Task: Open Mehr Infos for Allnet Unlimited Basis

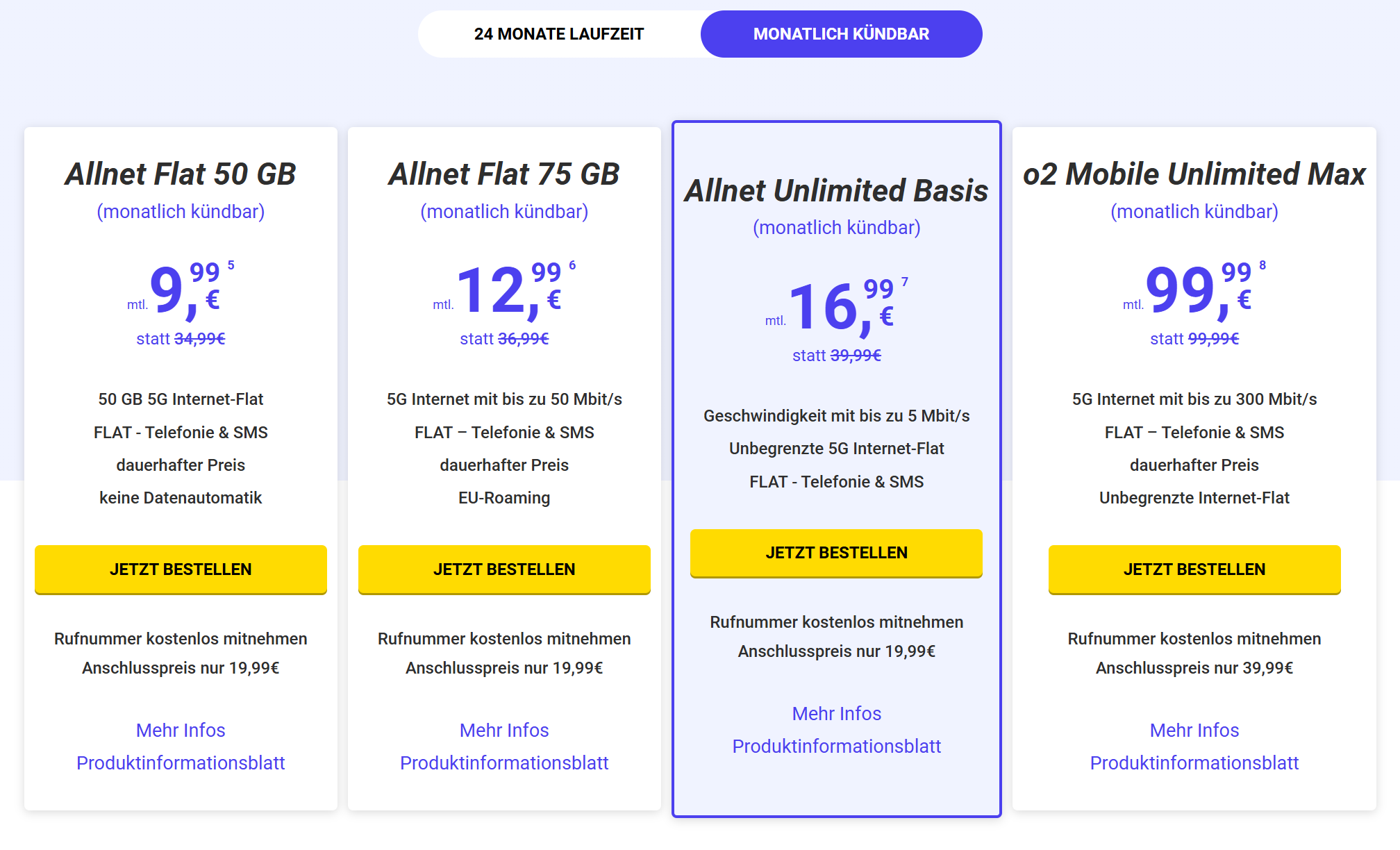Action: click(837, 713)
